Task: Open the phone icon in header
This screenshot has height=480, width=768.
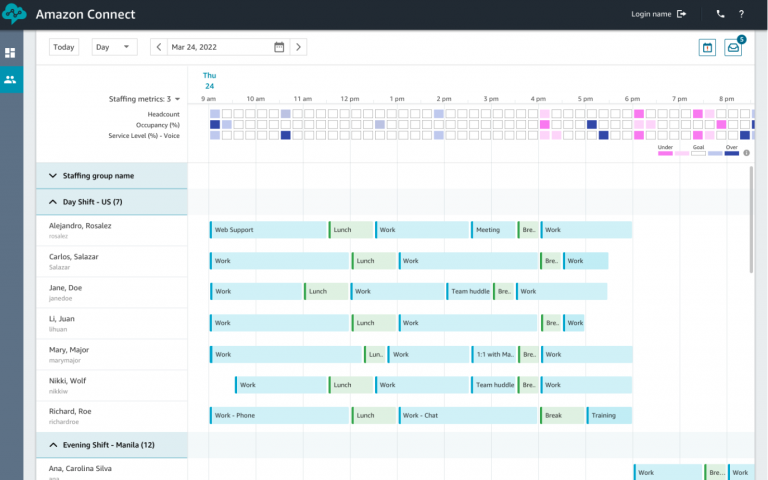Action: pos(721,14)
